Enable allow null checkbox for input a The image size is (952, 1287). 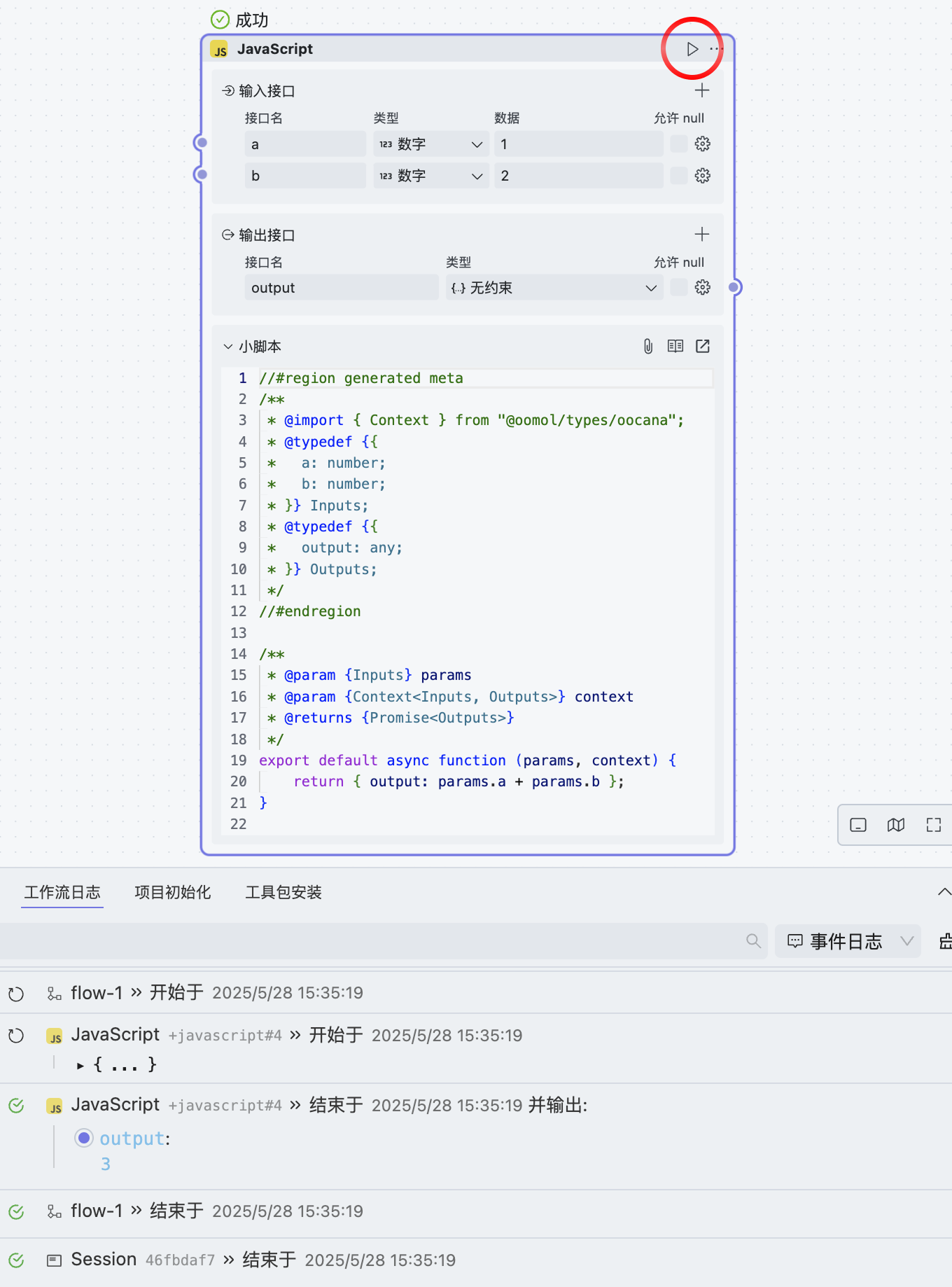(678, 144)
